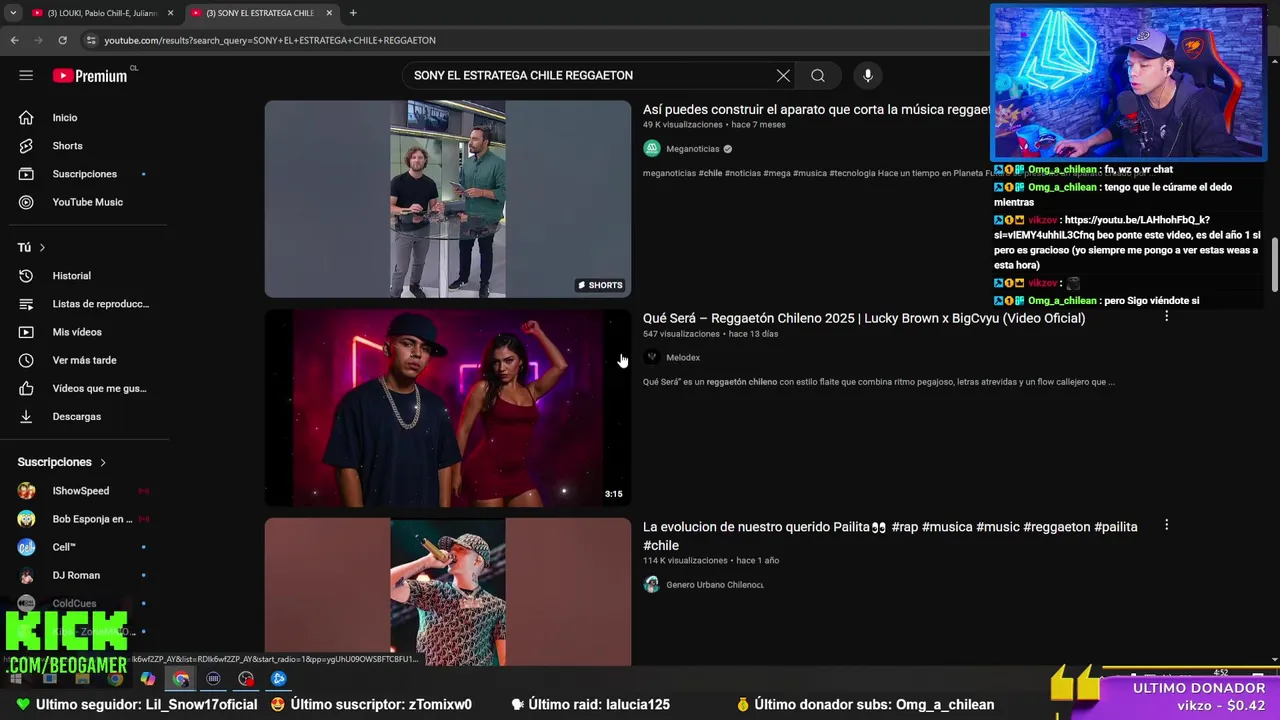Open title 'La evolucion de nuestro querido Pailita'
The image size is (1280, 720).
890,536
